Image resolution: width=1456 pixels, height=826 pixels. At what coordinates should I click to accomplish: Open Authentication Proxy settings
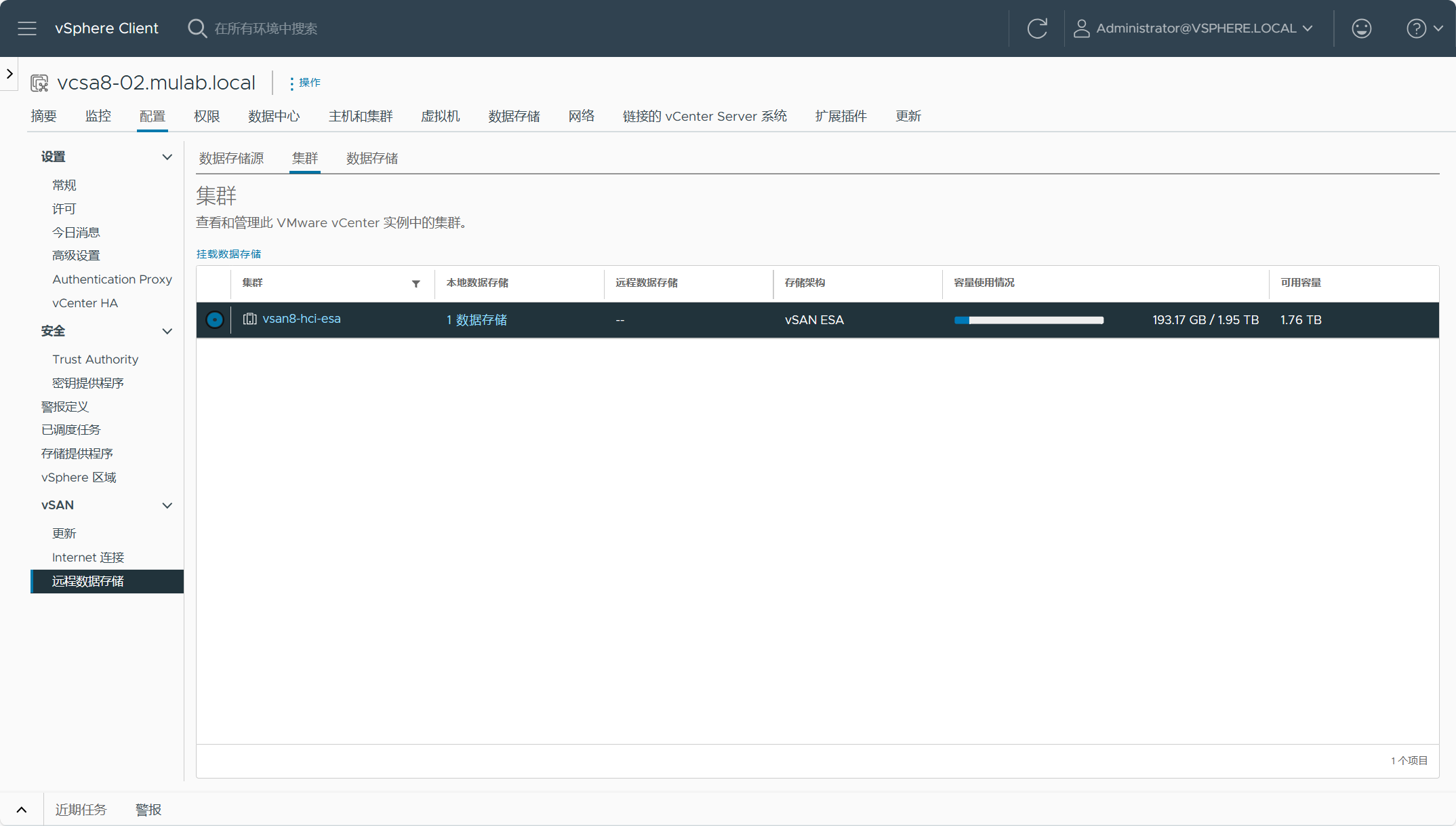pos(112,279)
